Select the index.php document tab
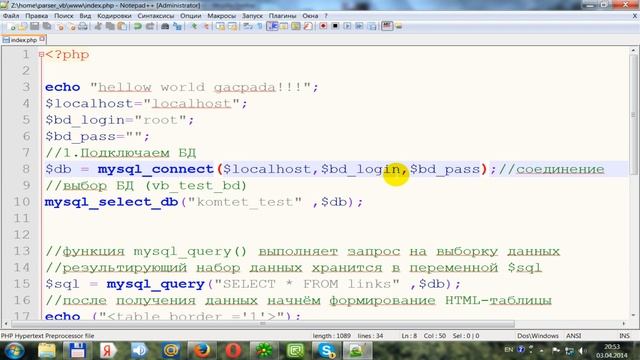This screenshot has height=360, width=640. coord(23,40)
